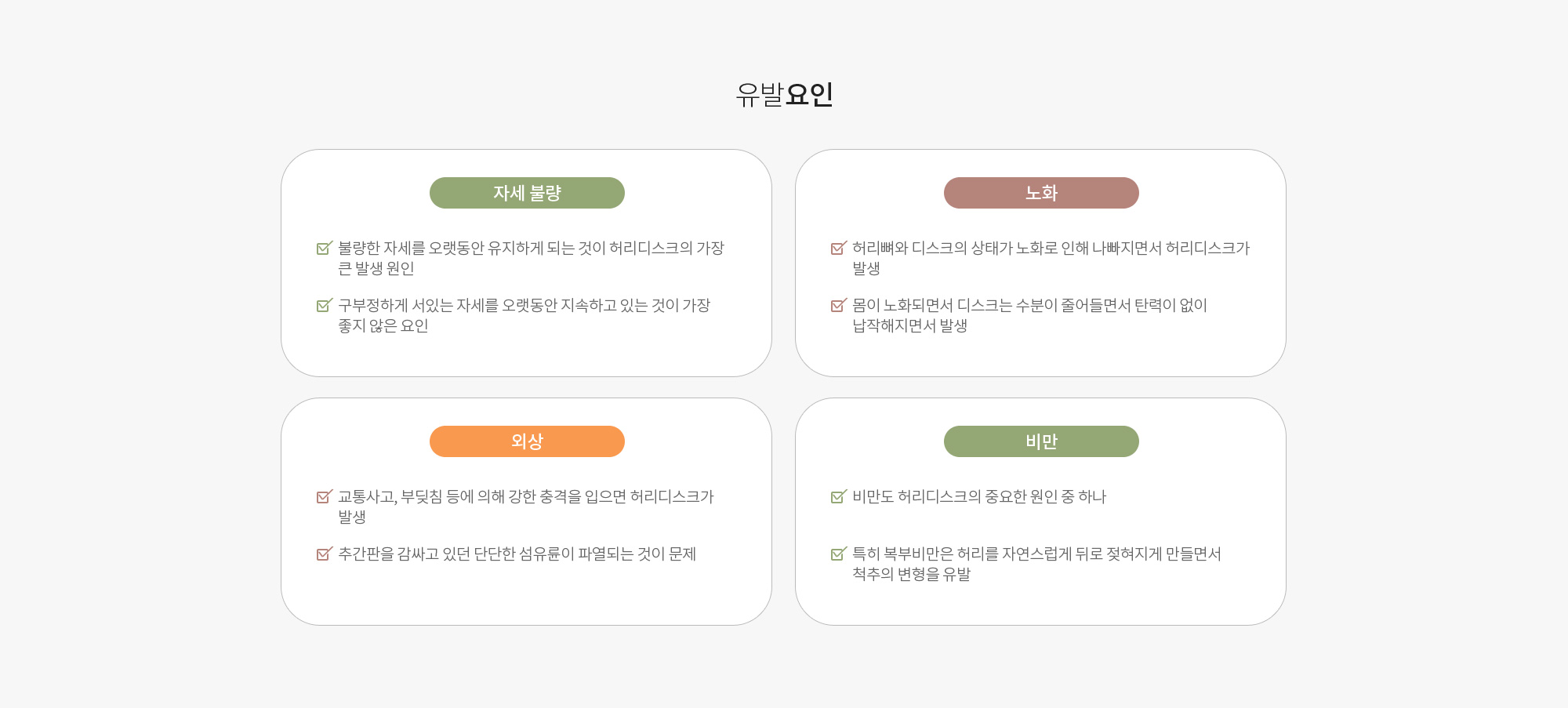The image size is (1568, 708).
Task: Click text 구부정하게 서있는 자세를 오랫동안
Action: tap(448, 305)
